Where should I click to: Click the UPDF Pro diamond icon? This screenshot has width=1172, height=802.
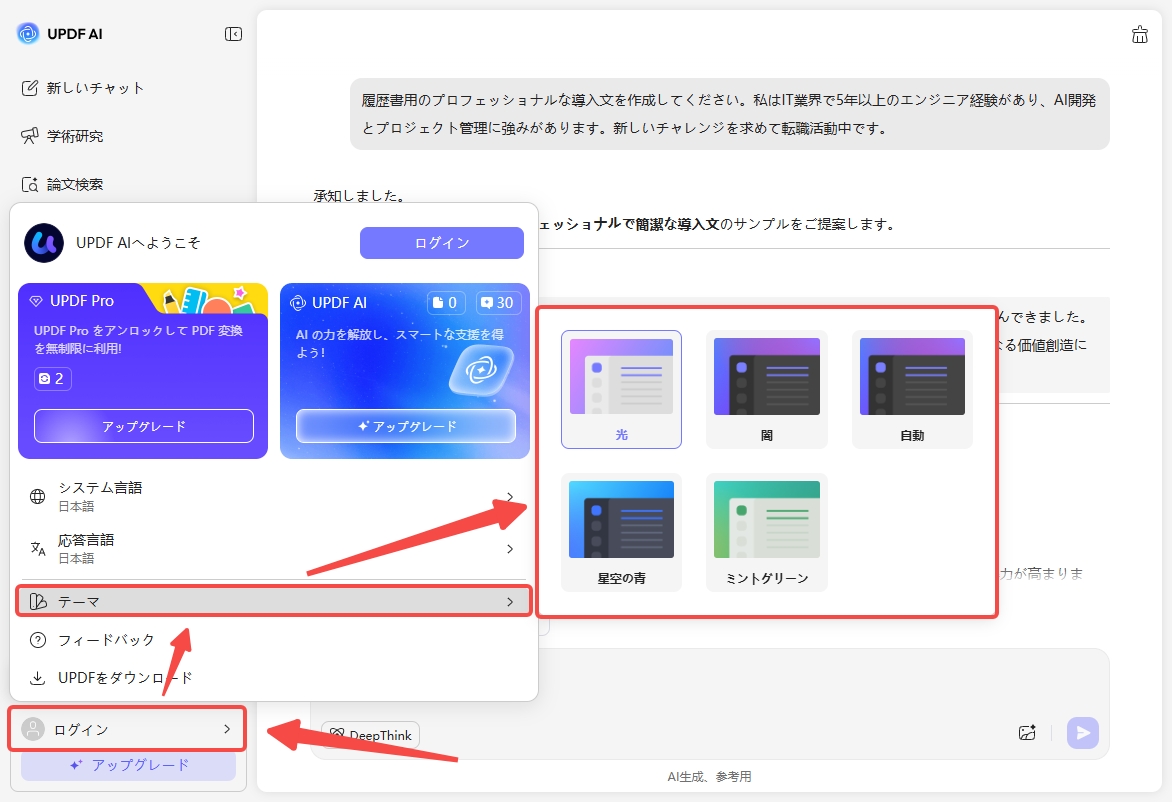point(36,301)
